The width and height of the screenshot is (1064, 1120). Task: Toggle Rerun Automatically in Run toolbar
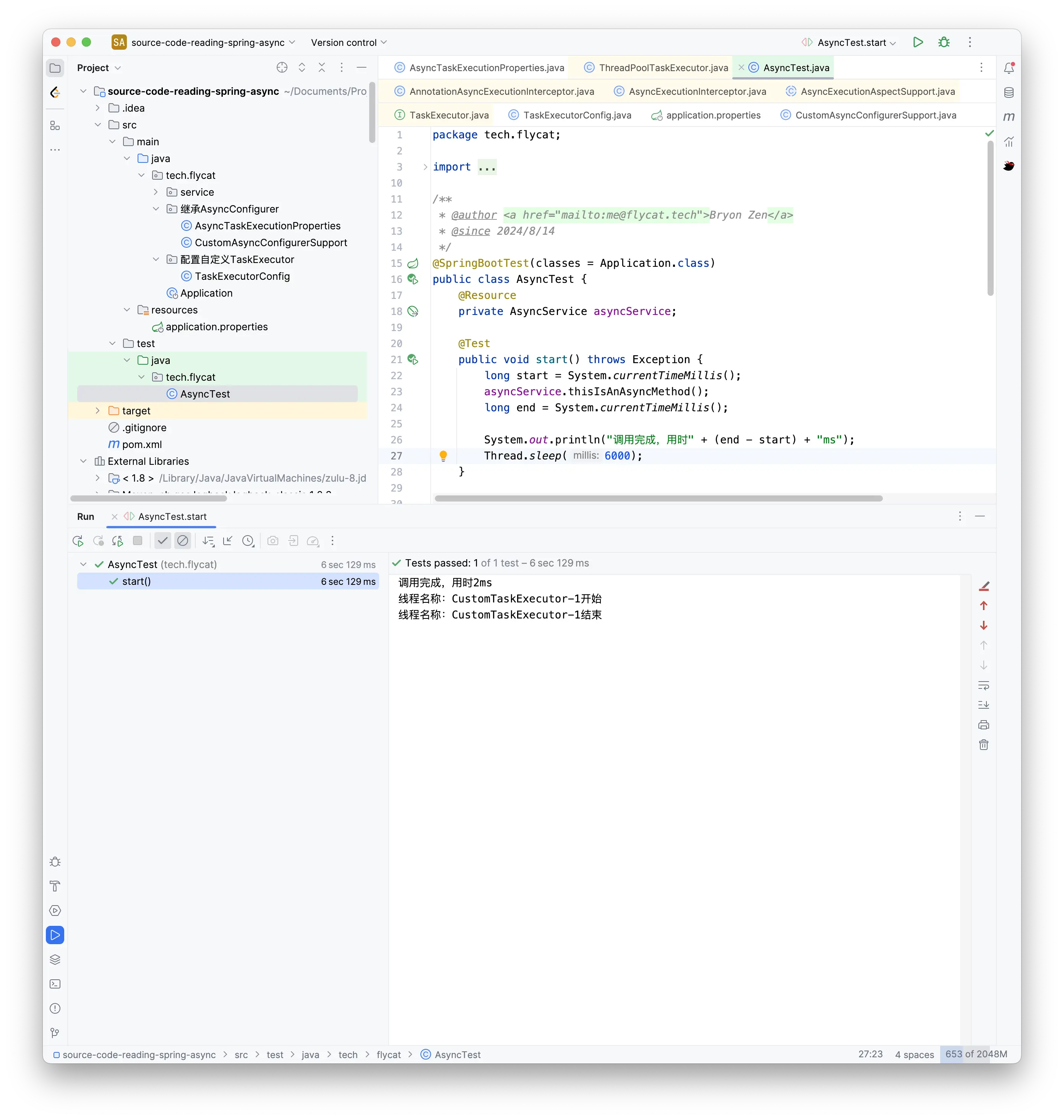click(117, 541)
